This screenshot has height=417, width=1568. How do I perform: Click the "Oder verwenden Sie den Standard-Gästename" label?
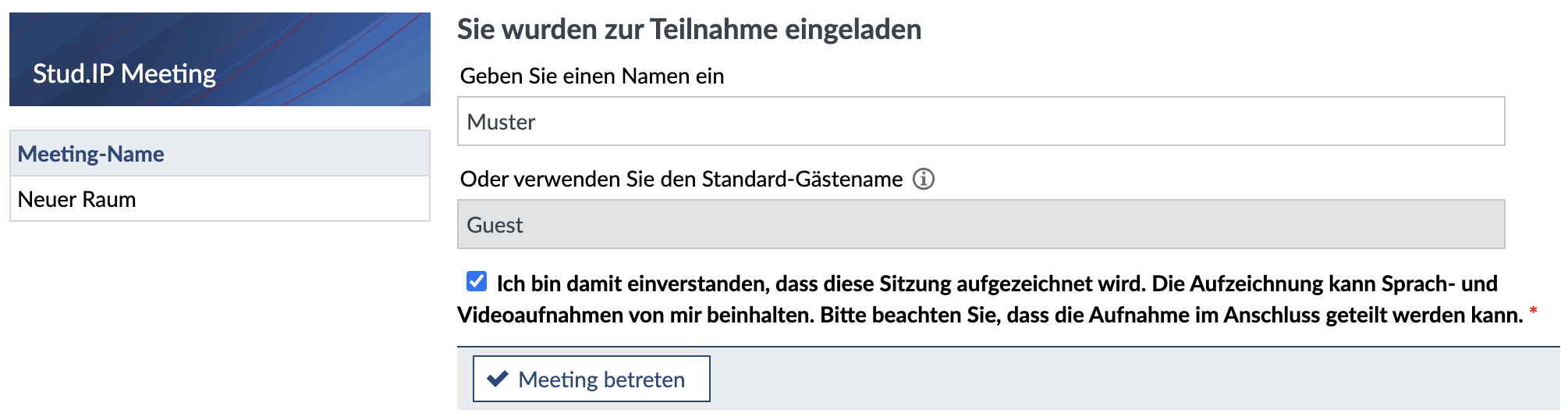[680, 179]
